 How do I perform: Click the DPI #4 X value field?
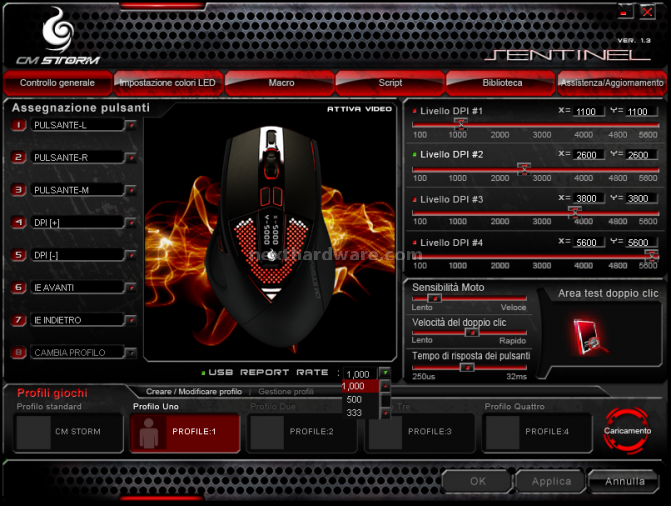pyautogui.click(x=588, y=242)
